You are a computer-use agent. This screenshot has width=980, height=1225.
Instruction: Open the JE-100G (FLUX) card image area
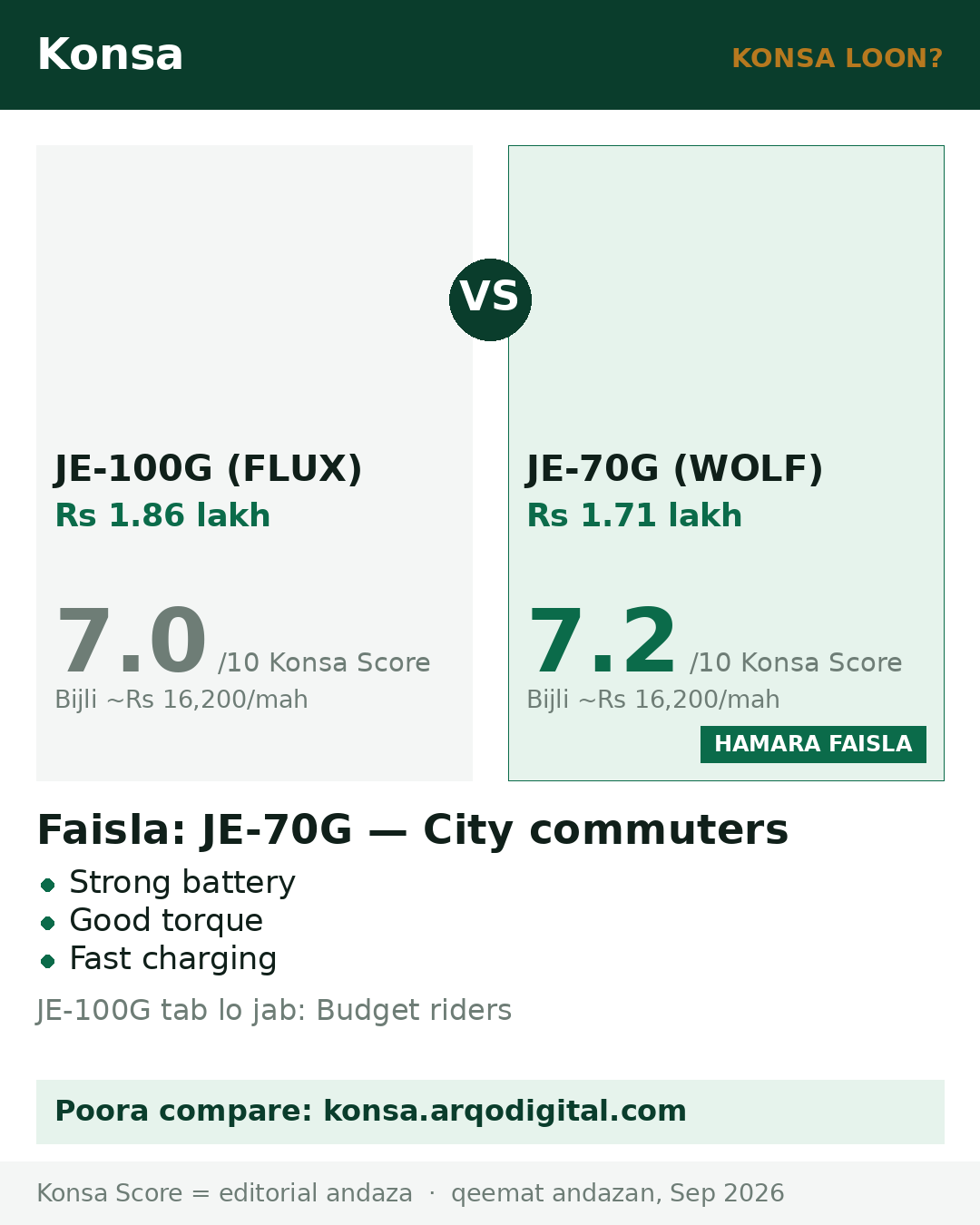[x=254, y=290]
